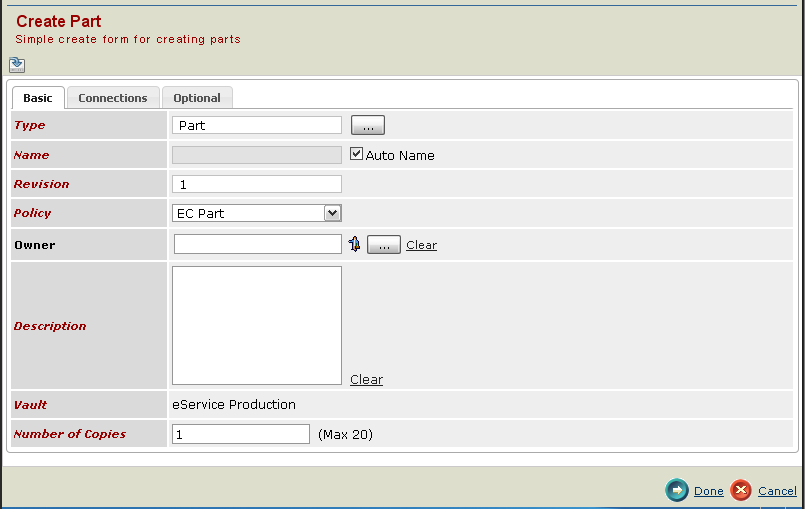
Task: Switch to the Connections tab
Action: coord(112,98)
